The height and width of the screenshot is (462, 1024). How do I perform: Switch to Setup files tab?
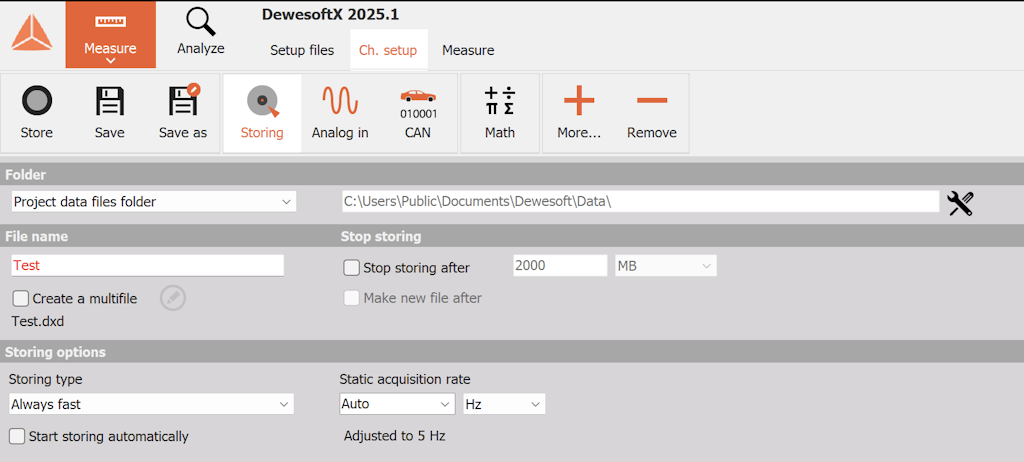click(302, 50)
